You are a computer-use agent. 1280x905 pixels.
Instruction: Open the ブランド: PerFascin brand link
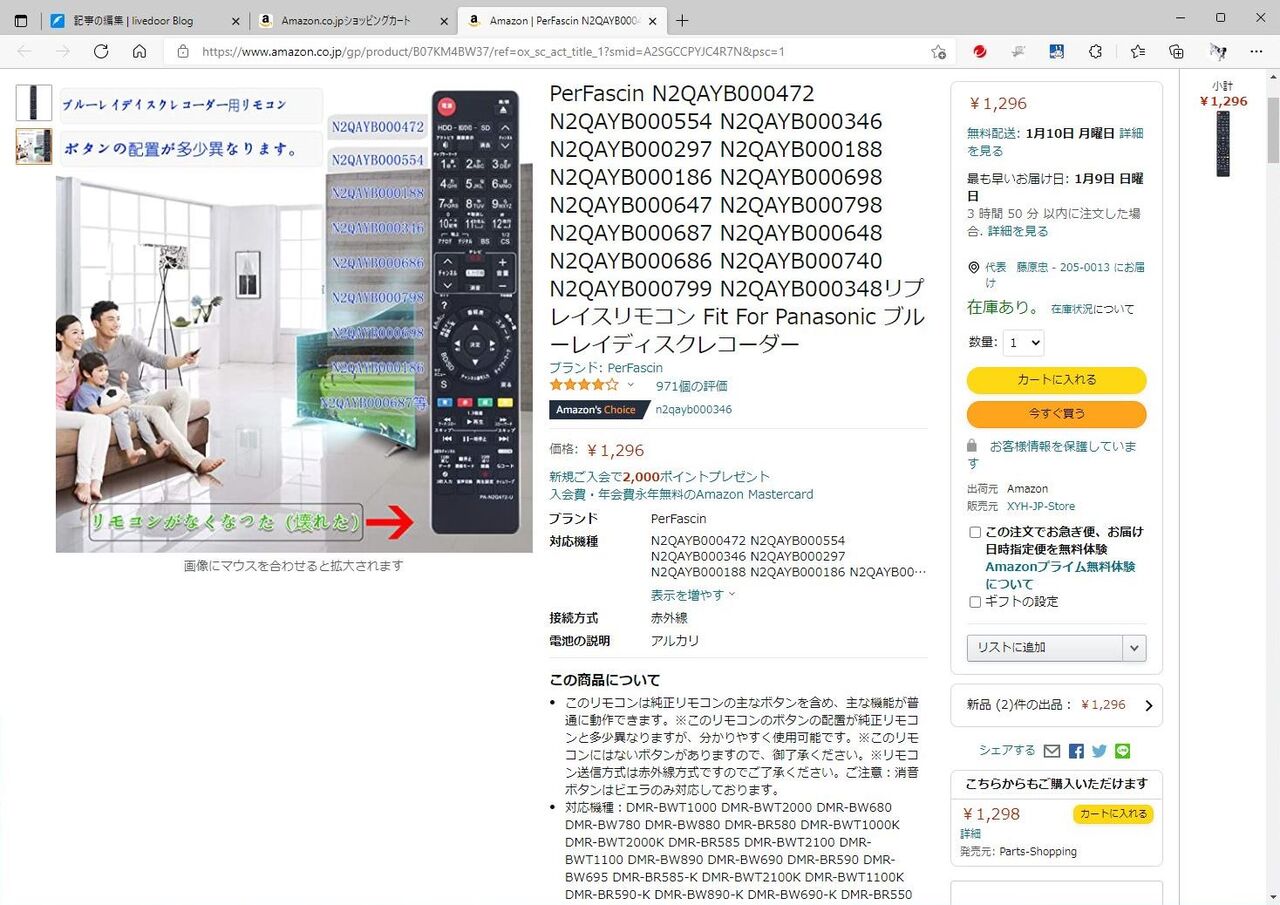click(606, 368)
